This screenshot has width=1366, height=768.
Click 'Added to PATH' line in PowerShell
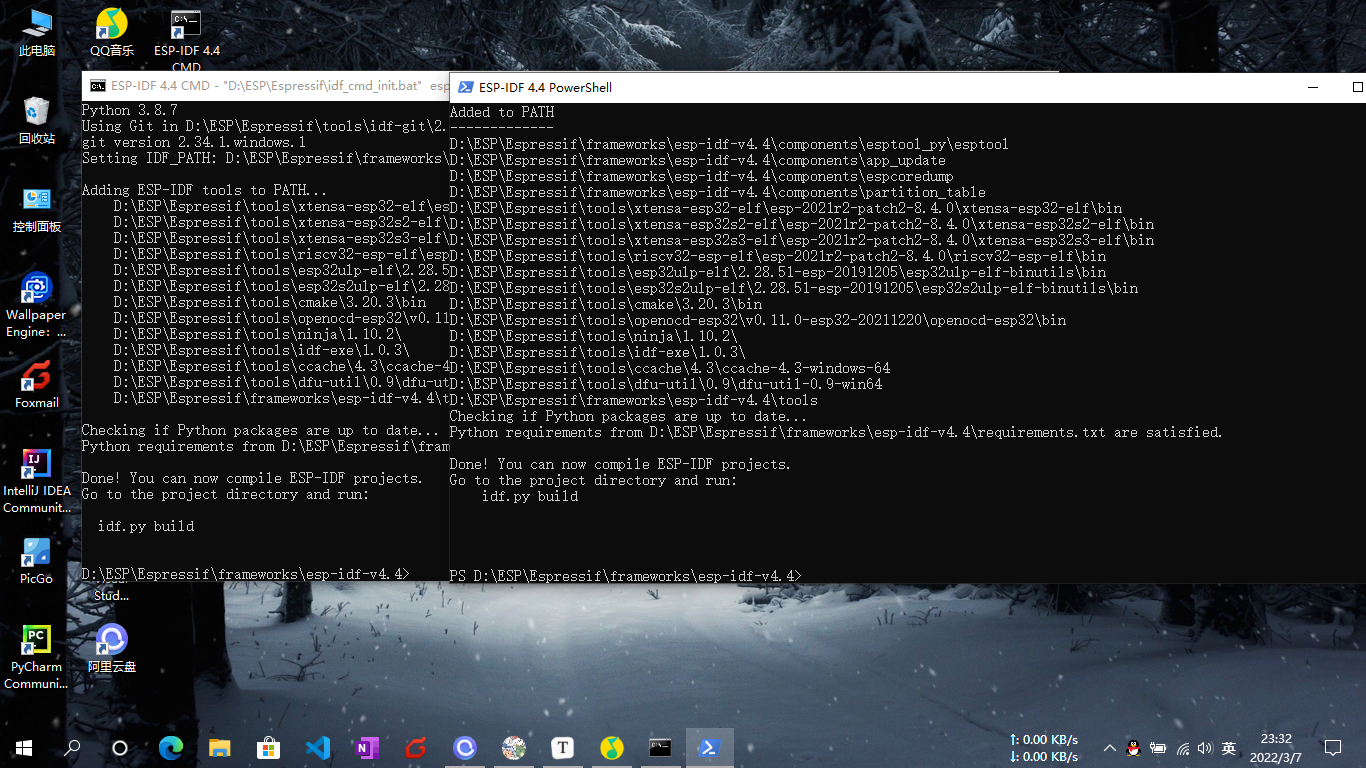point(502,112)
